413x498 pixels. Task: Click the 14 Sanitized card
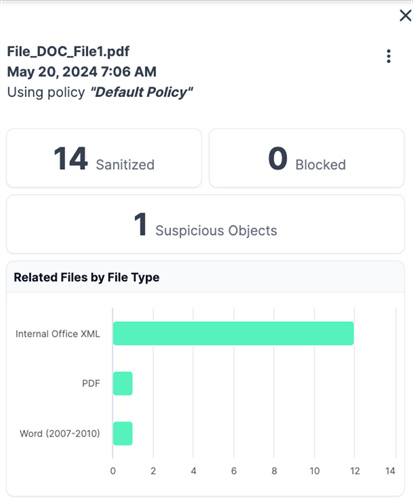point(104,158)
